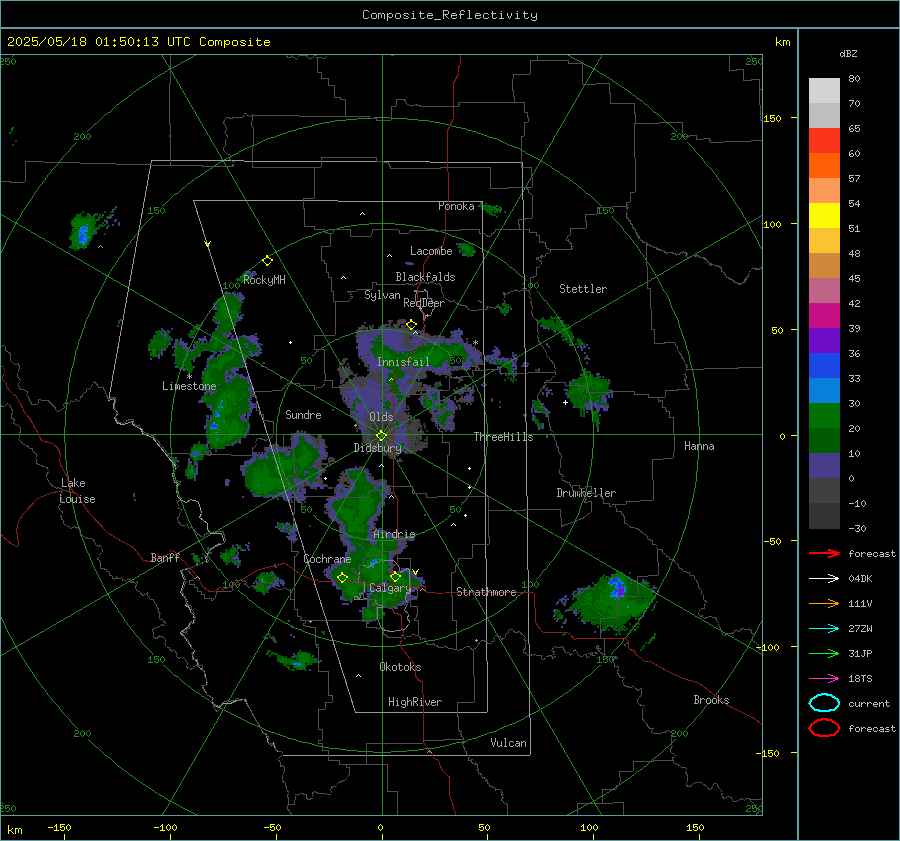
Task: Click the Strathmore label
Action: point(486,592)
